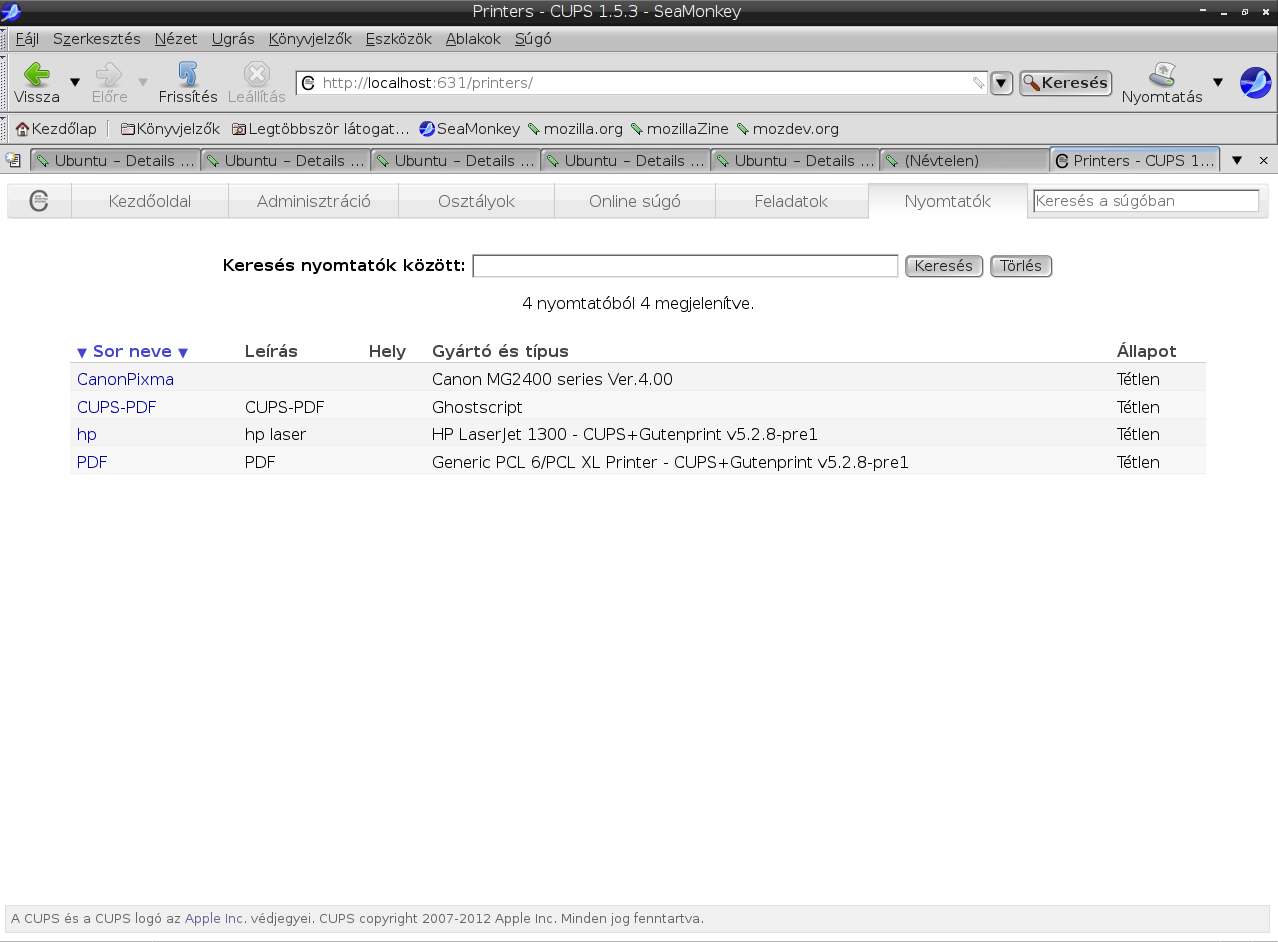Open the CanonPixma printer link
Viewport: 1278px width, 942px height.
pos(125,380)
